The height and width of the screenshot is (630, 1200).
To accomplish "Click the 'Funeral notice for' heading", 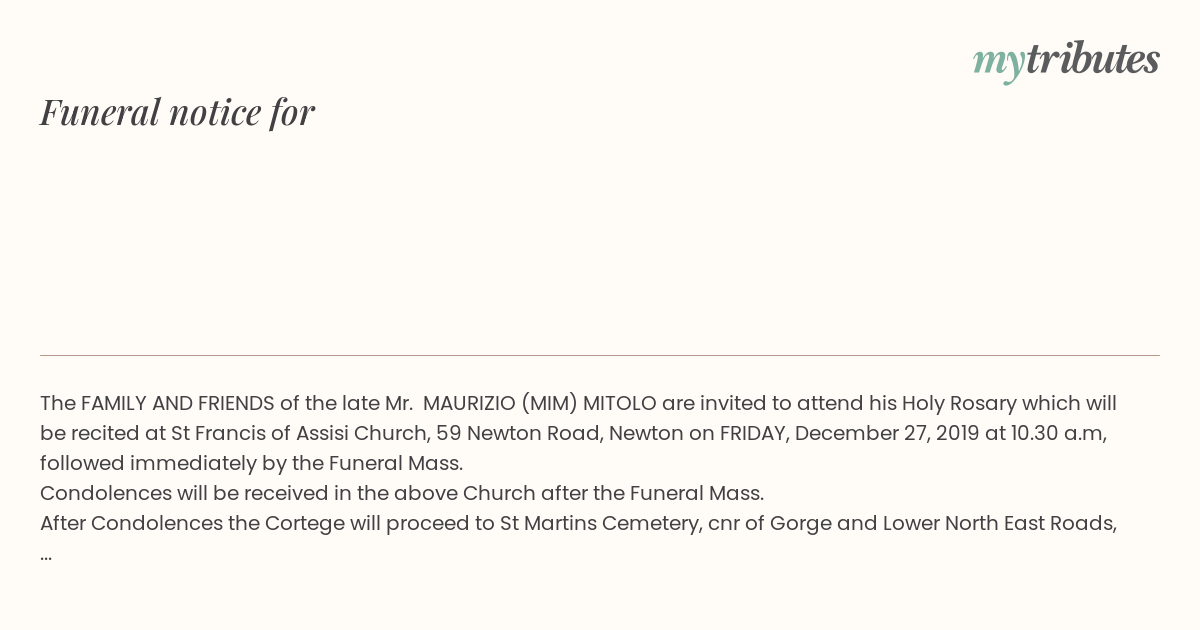I will pyautogui.click(x=177, y=112).
